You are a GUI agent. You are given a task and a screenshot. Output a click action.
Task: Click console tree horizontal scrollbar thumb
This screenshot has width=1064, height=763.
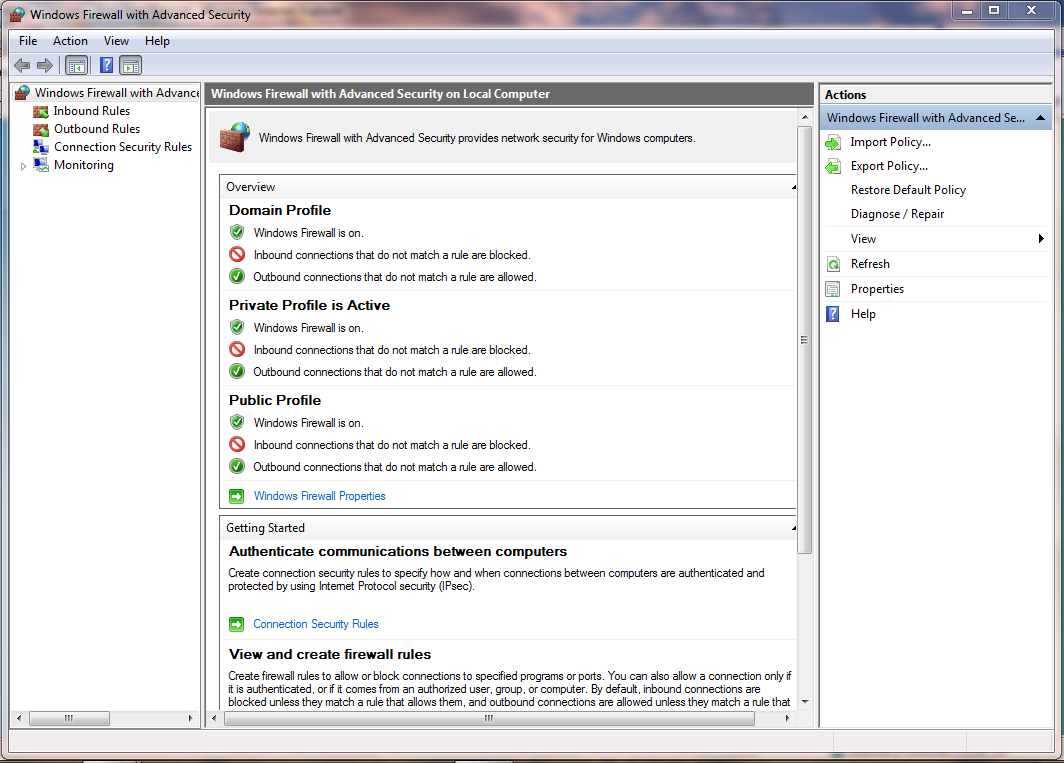pyautogui.click(x=69, y=718)
